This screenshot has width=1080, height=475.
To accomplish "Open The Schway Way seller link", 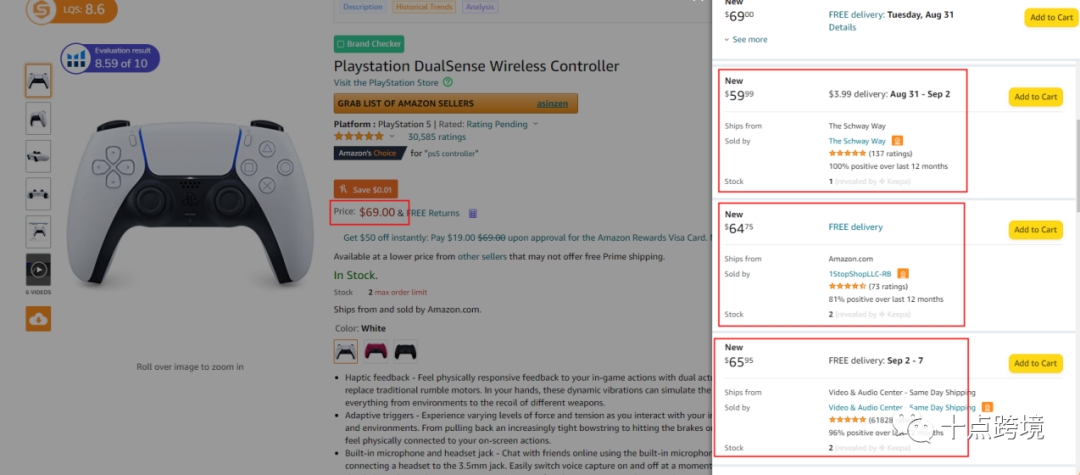I will tap(857, 141).
